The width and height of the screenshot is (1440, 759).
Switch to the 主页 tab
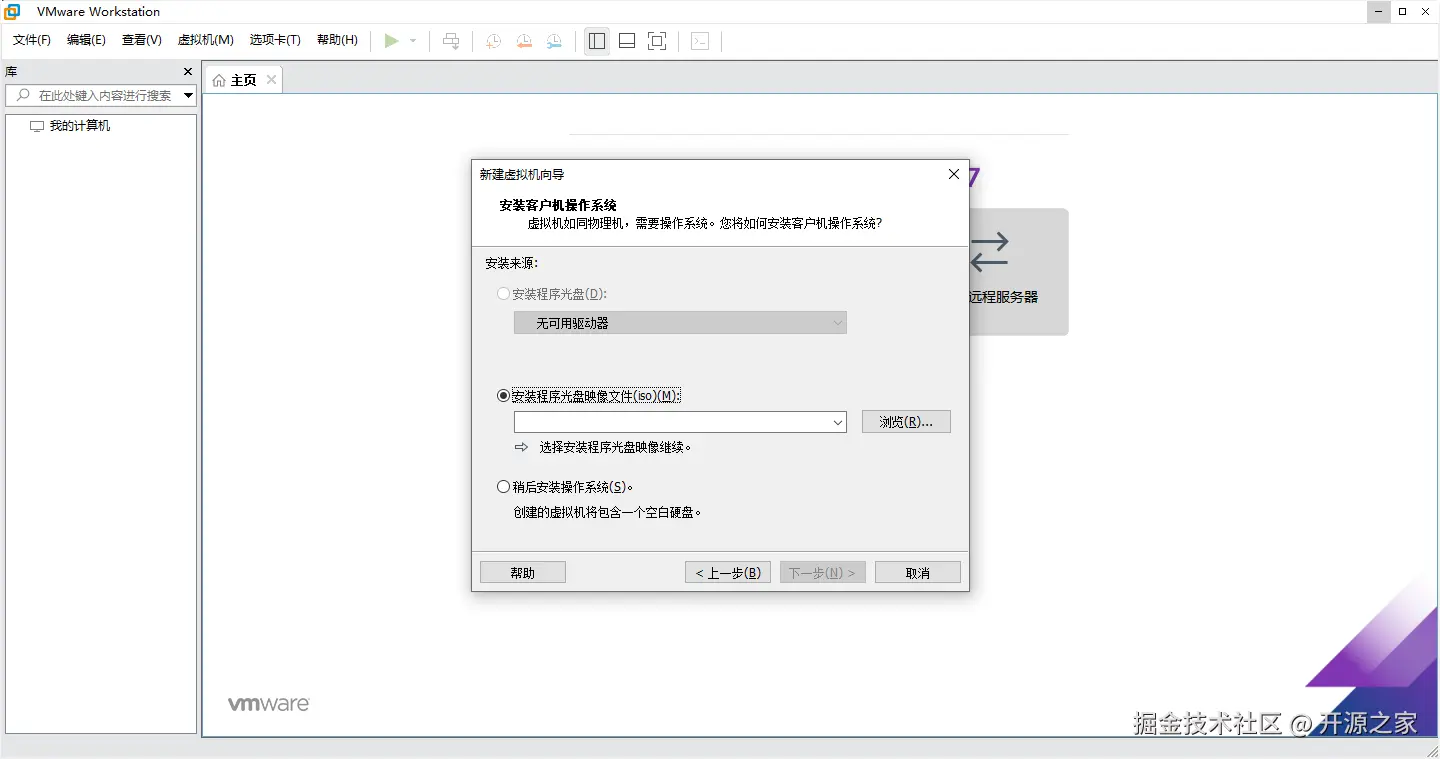(240, 79)
